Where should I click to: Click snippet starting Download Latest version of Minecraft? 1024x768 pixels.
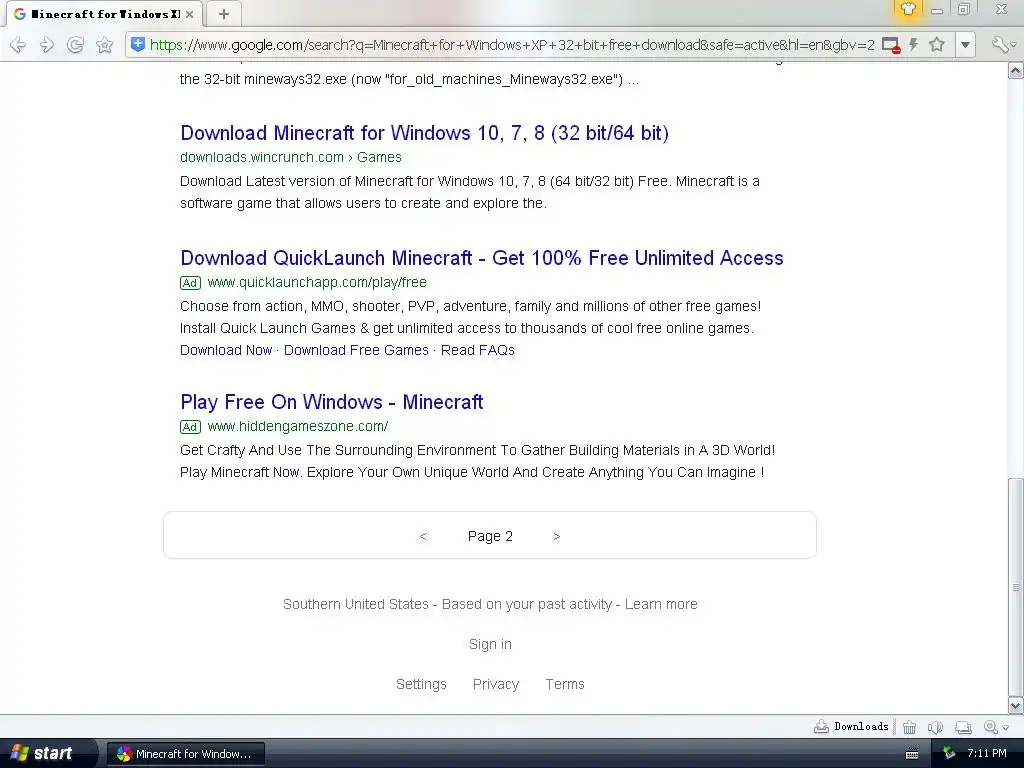pos(470,192)
